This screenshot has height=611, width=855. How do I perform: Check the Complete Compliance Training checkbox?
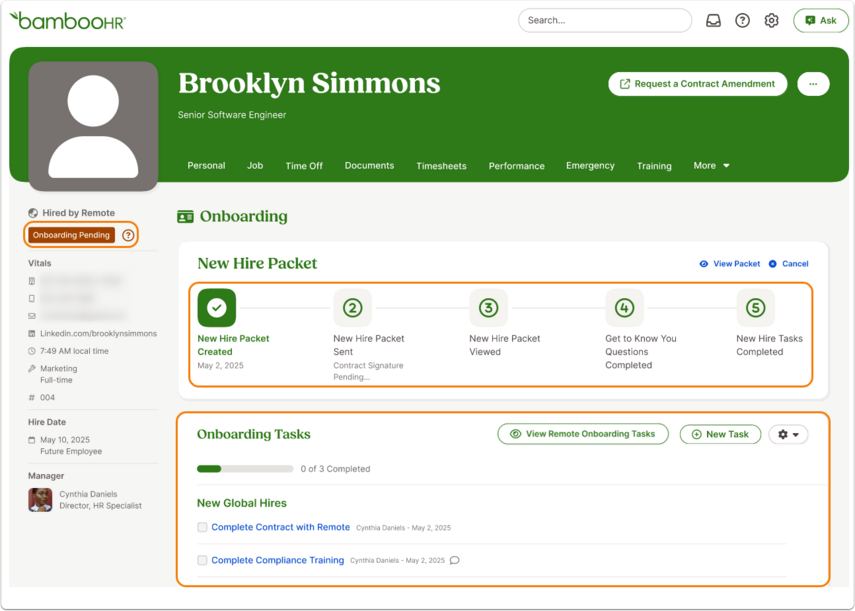(x=202, y=560)
